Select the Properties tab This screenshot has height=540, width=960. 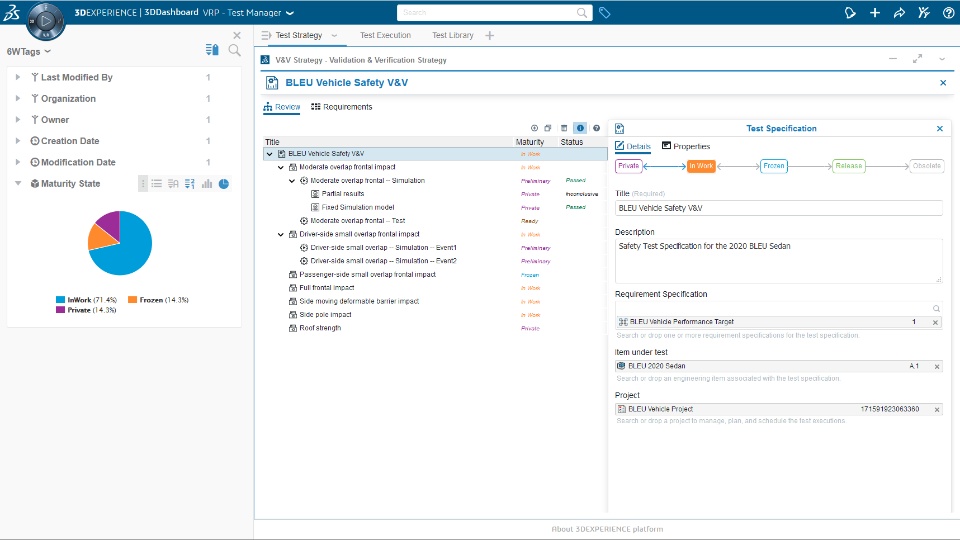(x=686, y=146)
